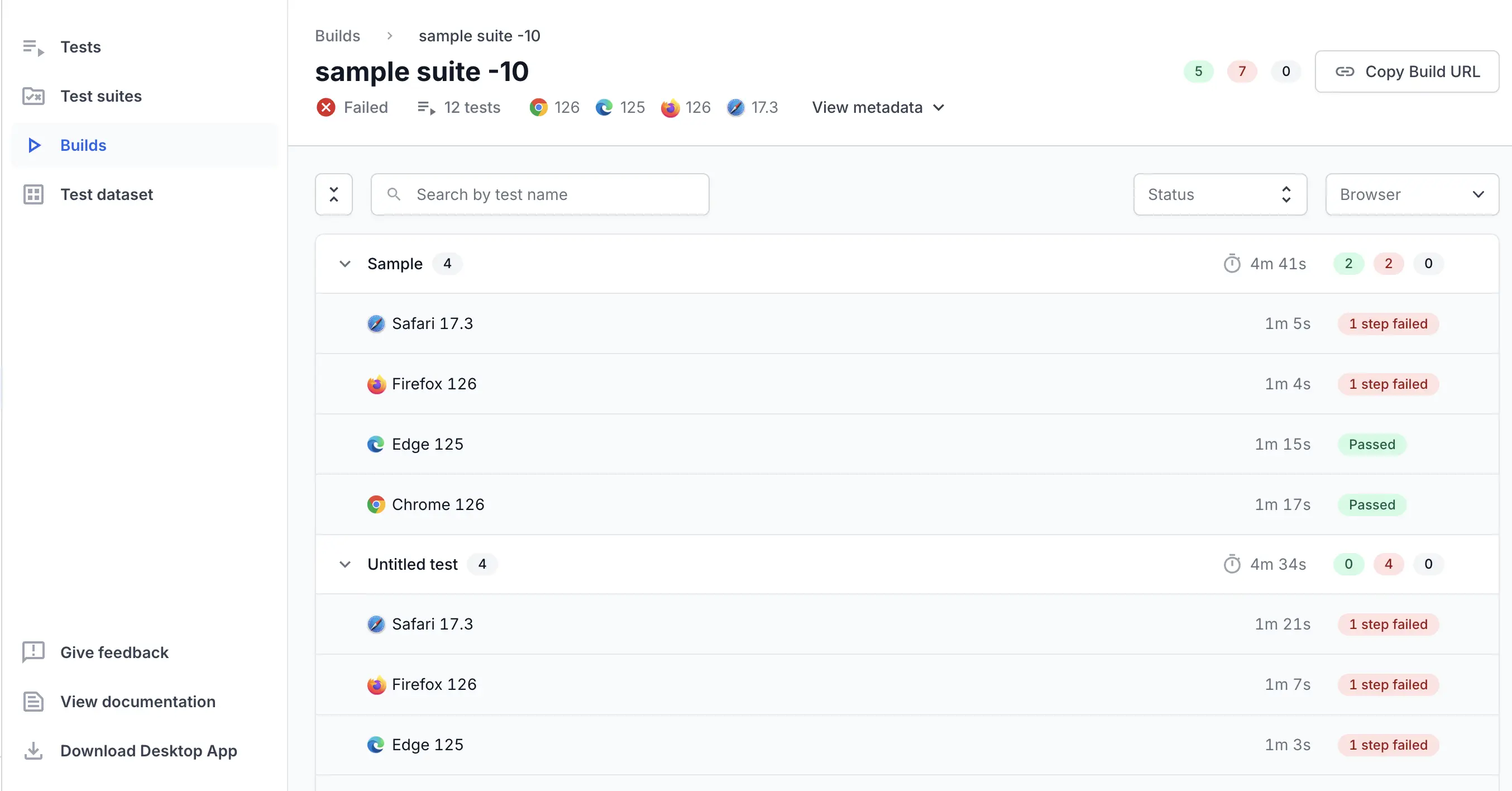The width and height of the screenshot is (1512, 791).
Task: Collapse the Sample test group
Action: coord(345,264)
